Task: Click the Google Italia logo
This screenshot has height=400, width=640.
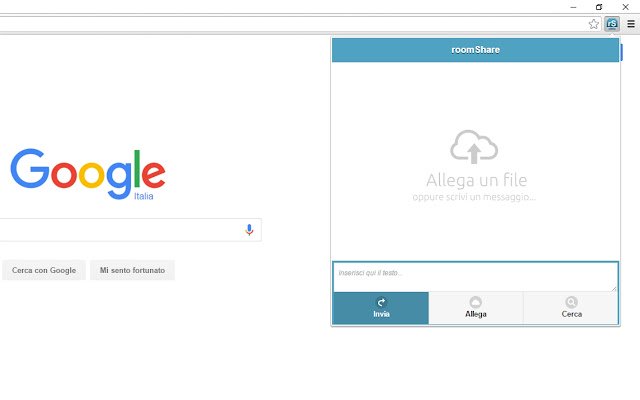Action: pyautogui.click(x=88, y=174)
